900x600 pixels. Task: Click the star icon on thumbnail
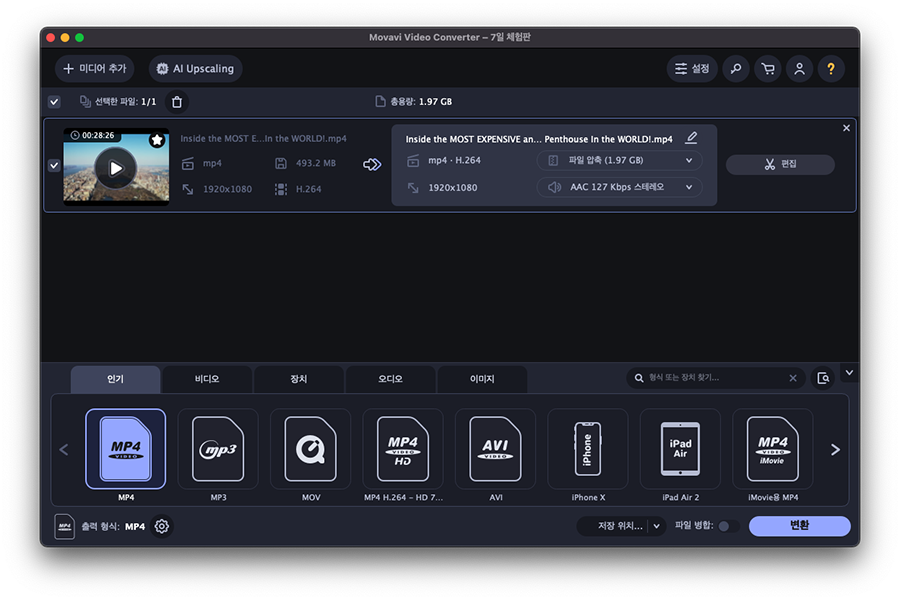157,140
